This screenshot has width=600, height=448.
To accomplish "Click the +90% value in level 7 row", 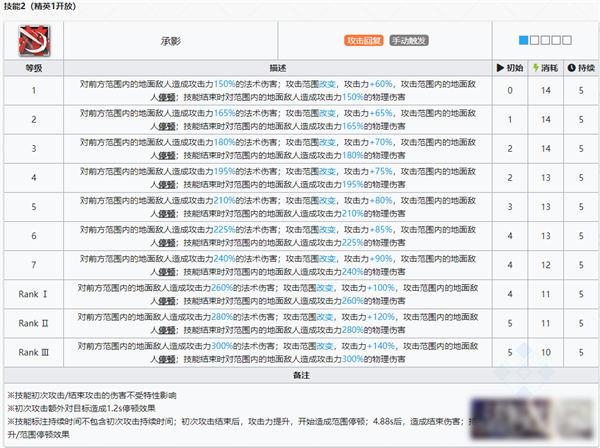I will coord(381,259).
